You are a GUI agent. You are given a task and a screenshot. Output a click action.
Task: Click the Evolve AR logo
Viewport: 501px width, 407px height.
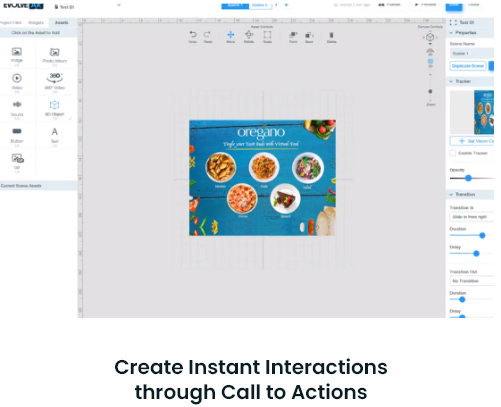click(23, 6)
